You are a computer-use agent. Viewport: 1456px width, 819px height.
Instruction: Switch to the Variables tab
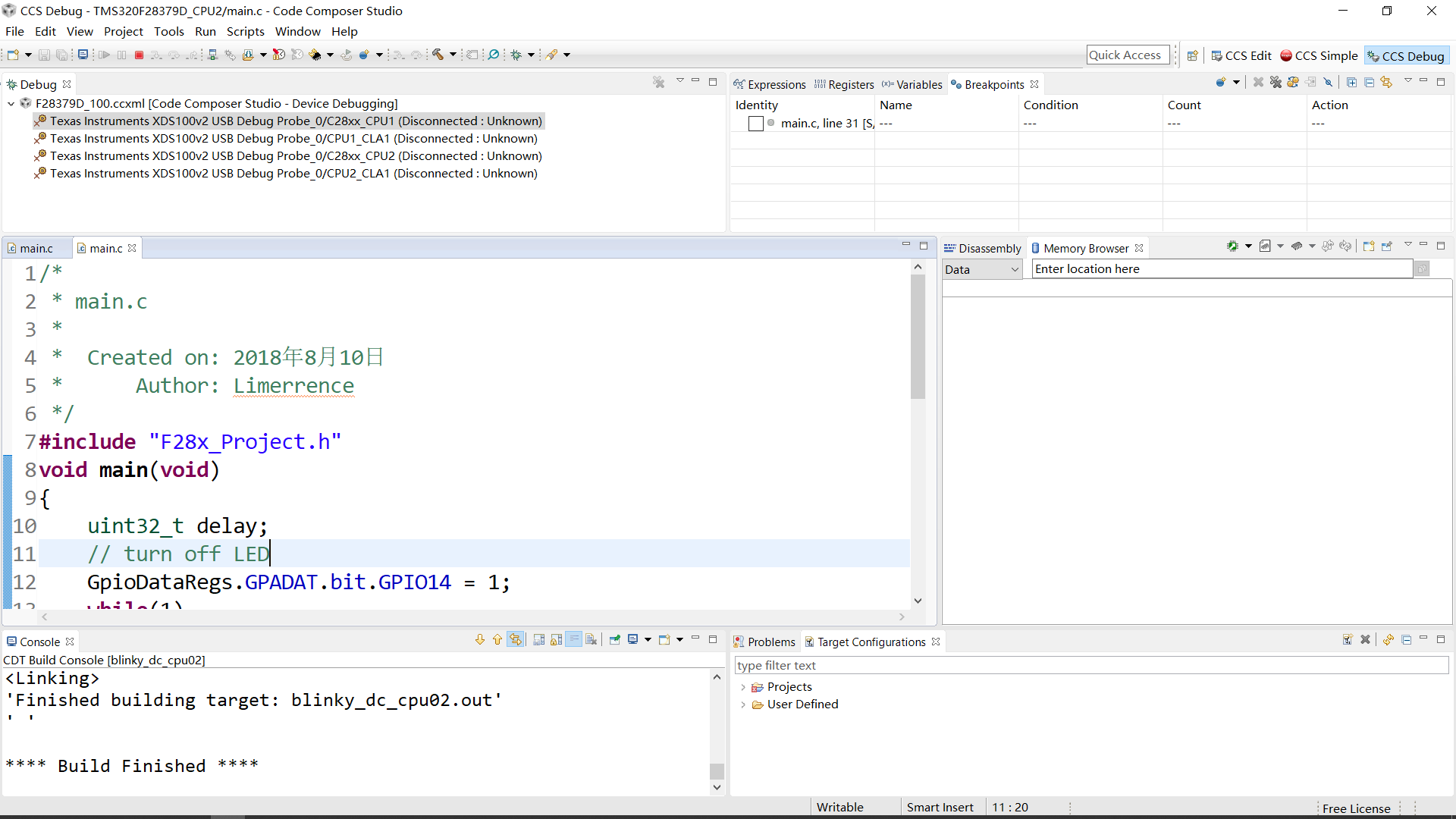[x=912, y=84]
